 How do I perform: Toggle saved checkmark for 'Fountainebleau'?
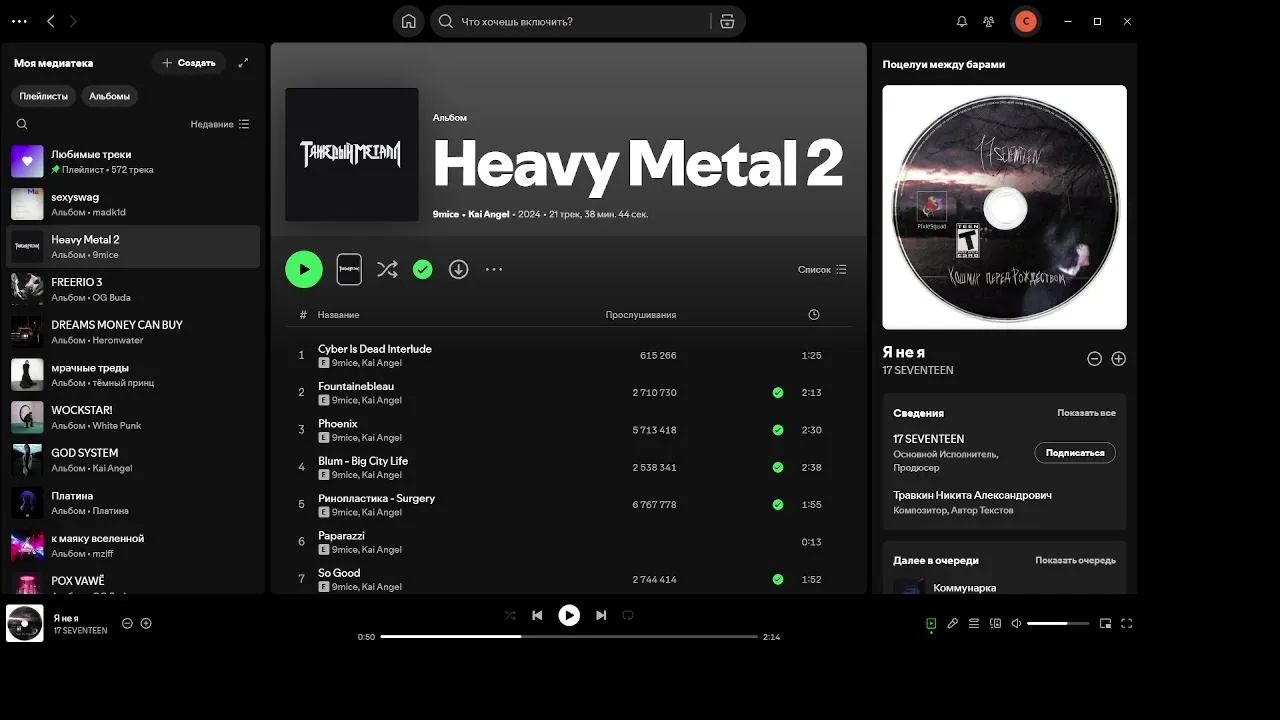pyautogui.click(x=778, y=393)
